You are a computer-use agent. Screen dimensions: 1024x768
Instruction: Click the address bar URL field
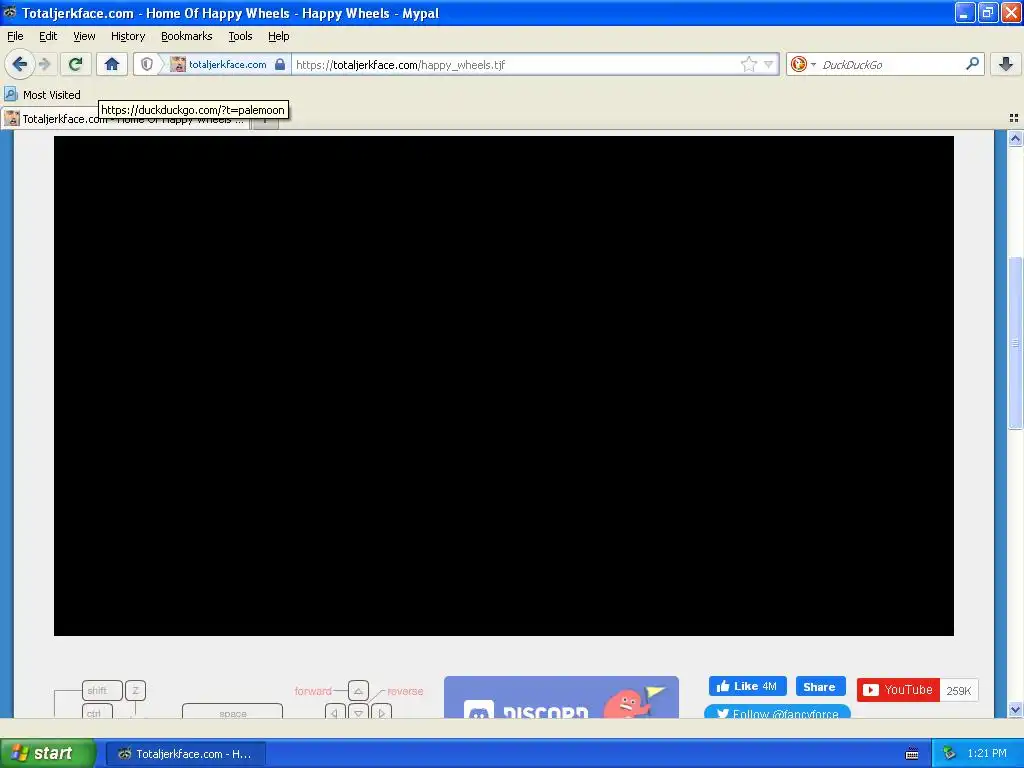[x=516, y=64]
